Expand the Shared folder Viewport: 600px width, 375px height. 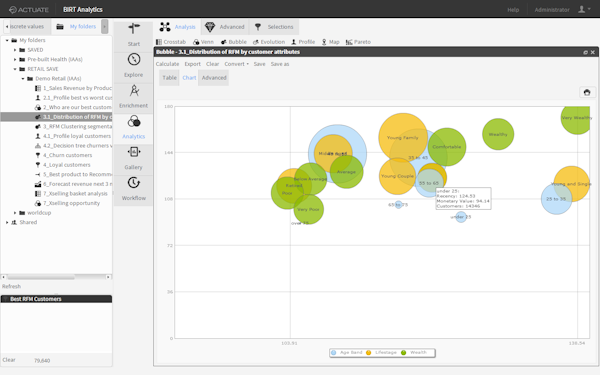point(7,222)
